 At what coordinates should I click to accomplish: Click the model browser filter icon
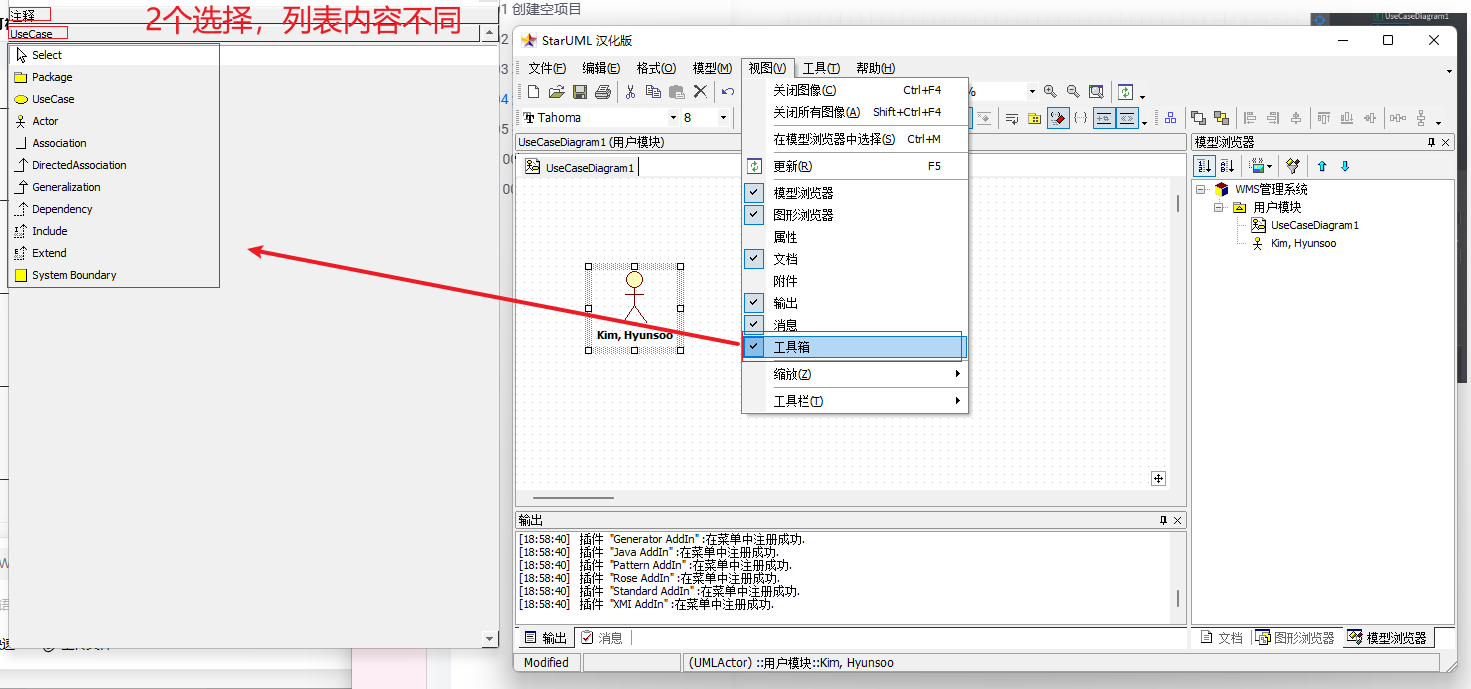coord(1293,166)
